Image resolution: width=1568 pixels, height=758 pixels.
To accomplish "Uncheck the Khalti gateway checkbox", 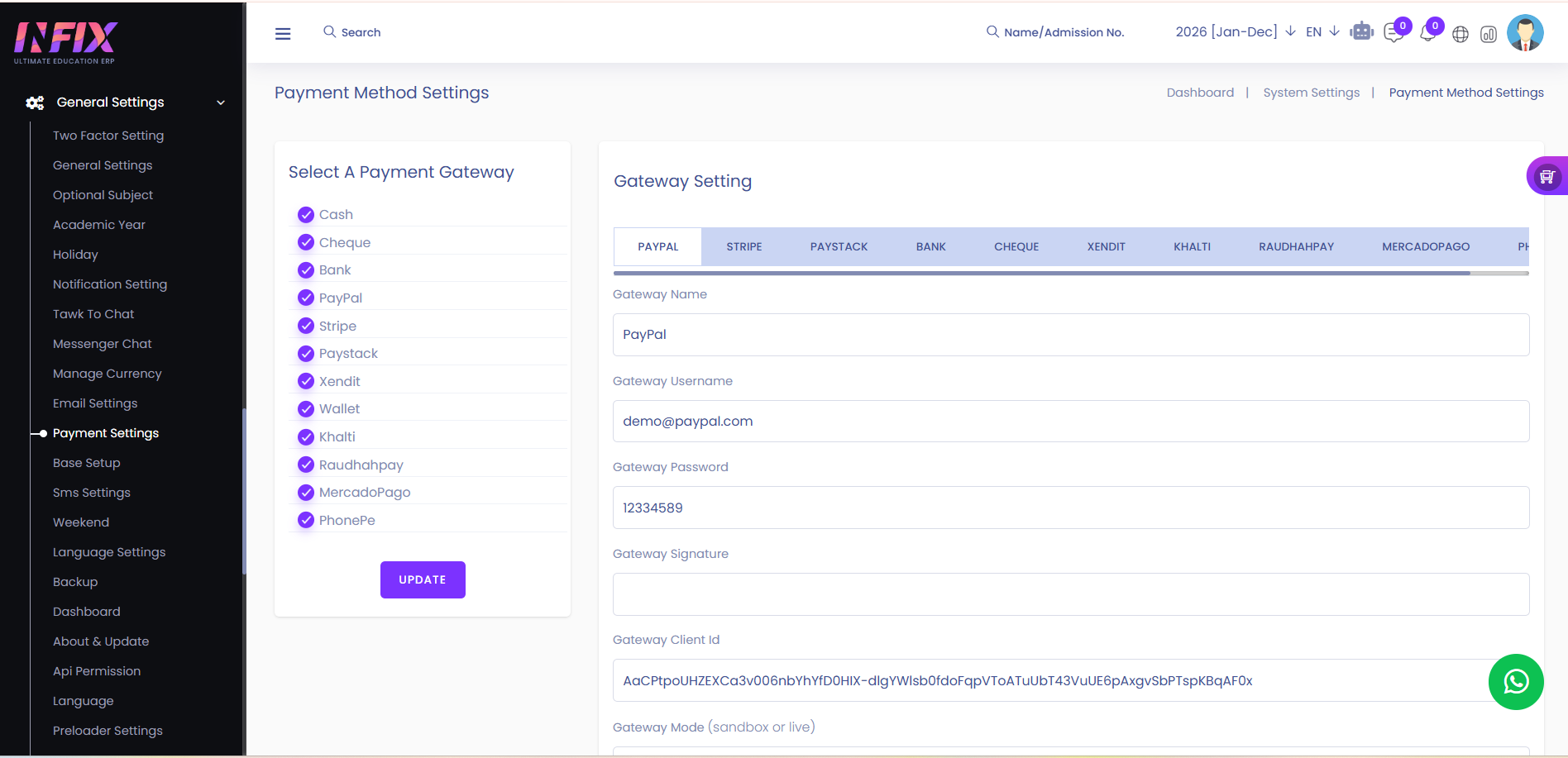I will coord(306,436).
